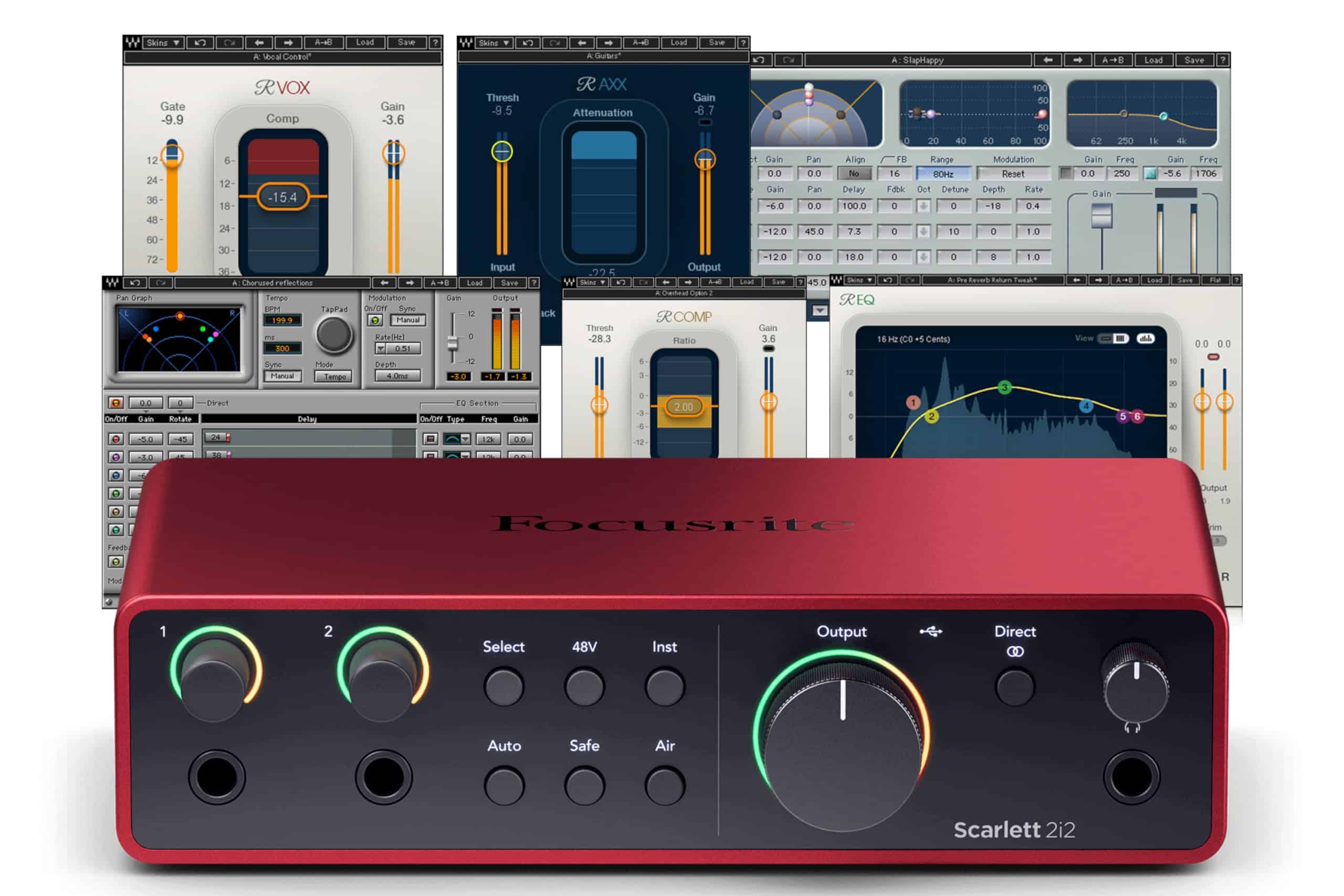Screen dimensions: 1344x896
Task: Open the 'A: Vocal Control' preset menu
Action: click(283, 56)
